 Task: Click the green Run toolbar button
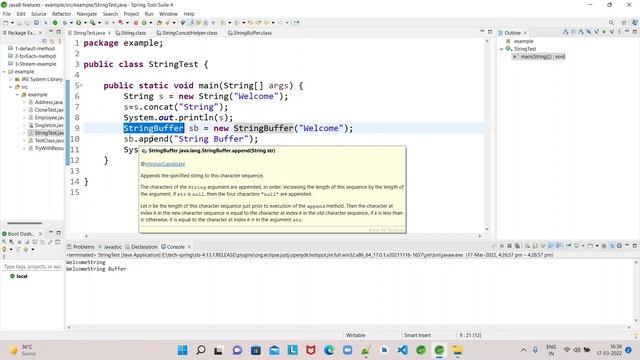pos(78,22)
